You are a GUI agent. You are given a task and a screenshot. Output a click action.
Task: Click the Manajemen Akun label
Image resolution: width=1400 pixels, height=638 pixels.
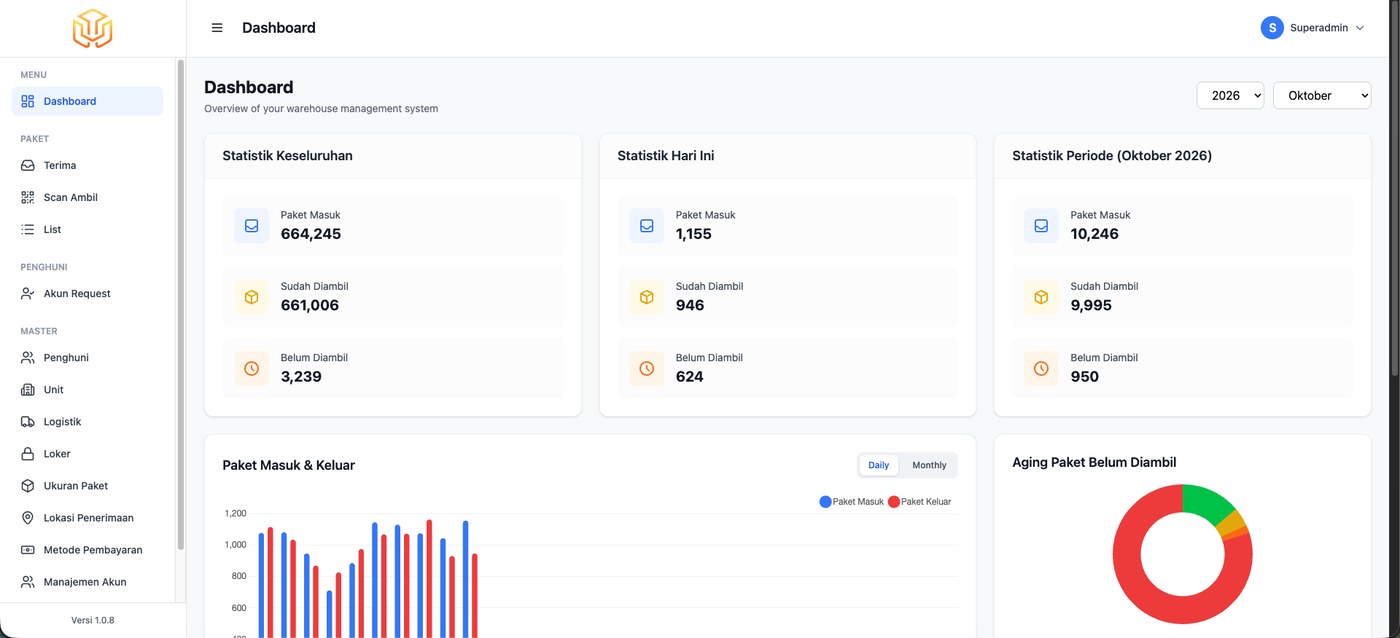(x=85, y=581)
